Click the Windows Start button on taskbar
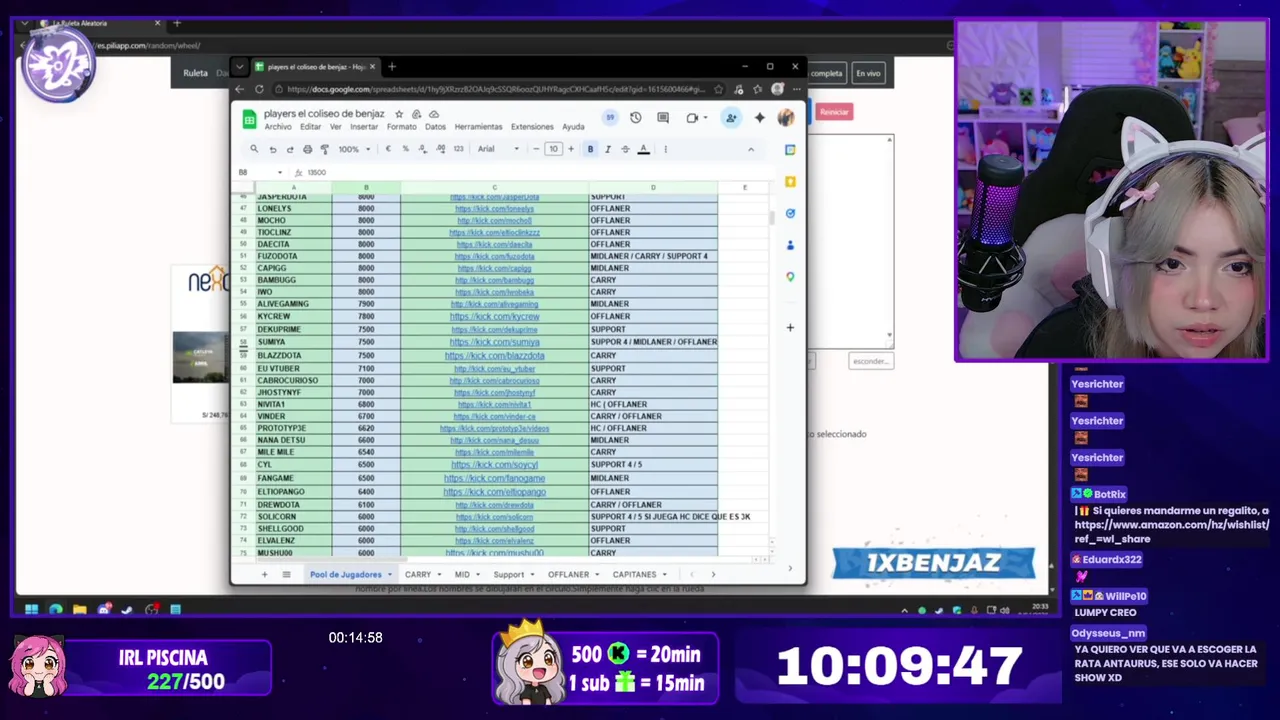This screenshot has height=720, width=1280. [x=31, y=609]
